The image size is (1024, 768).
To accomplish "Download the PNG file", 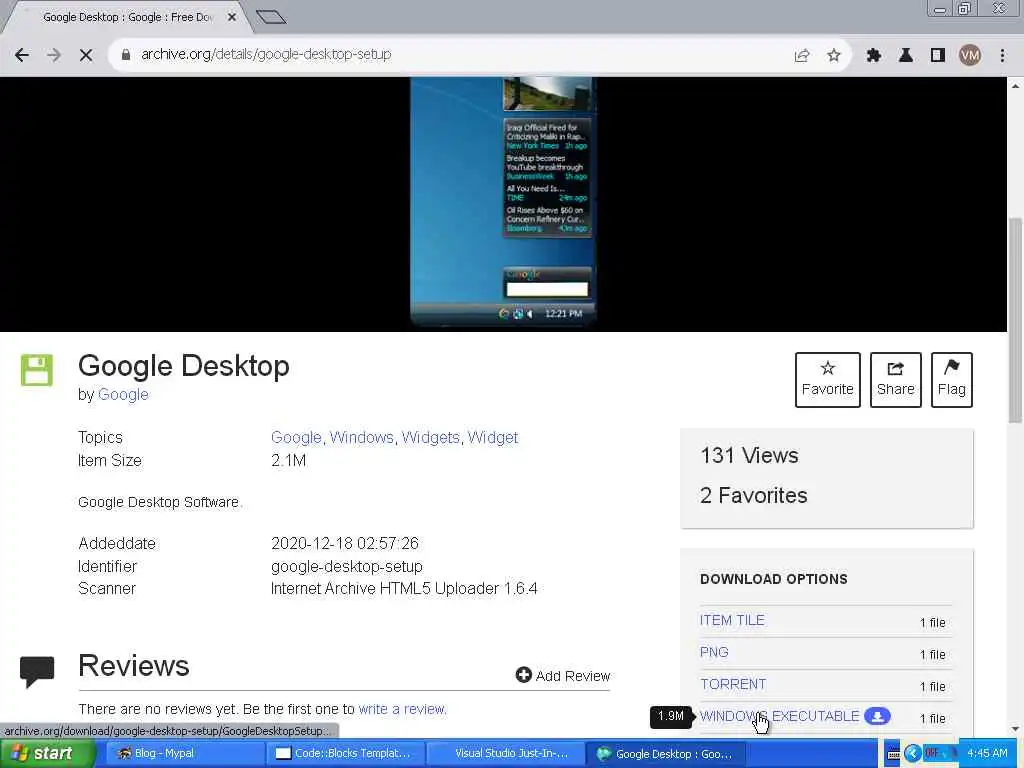I will point(714,652).
